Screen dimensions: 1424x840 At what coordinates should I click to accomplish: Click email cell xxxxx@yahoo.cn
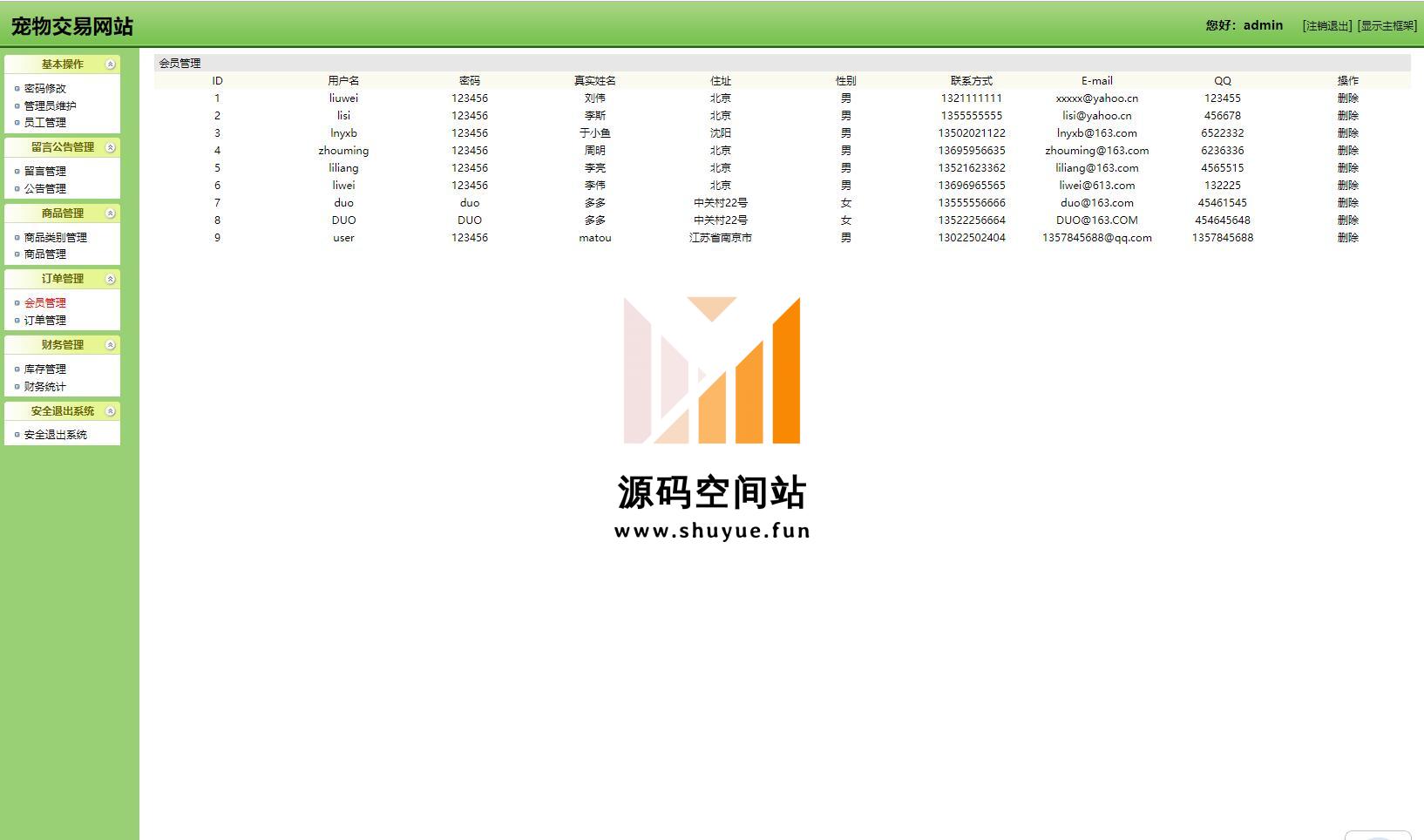pos(1097,98)
